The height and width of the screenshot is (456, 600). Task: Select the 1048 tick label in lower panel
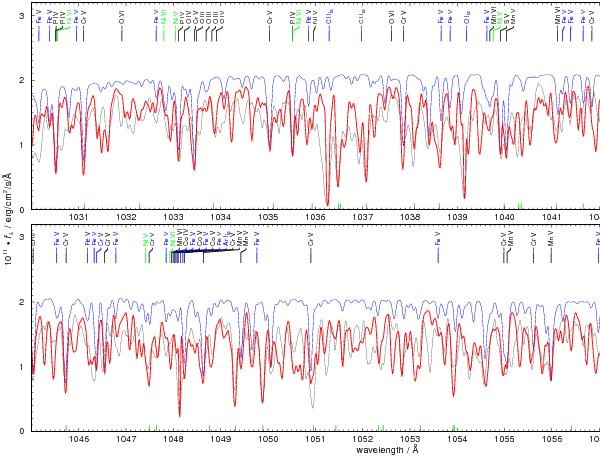click(173, 439)
